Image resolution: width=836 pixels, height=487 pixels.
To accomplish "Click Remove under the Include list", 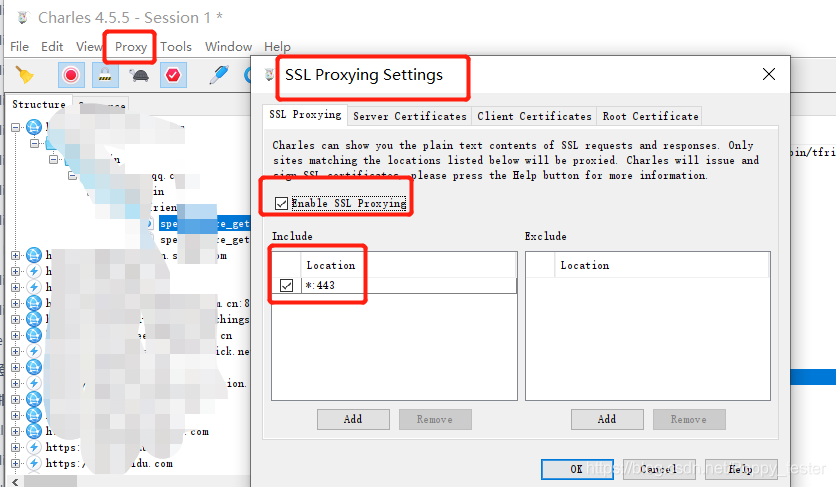I will coord(435,419).
